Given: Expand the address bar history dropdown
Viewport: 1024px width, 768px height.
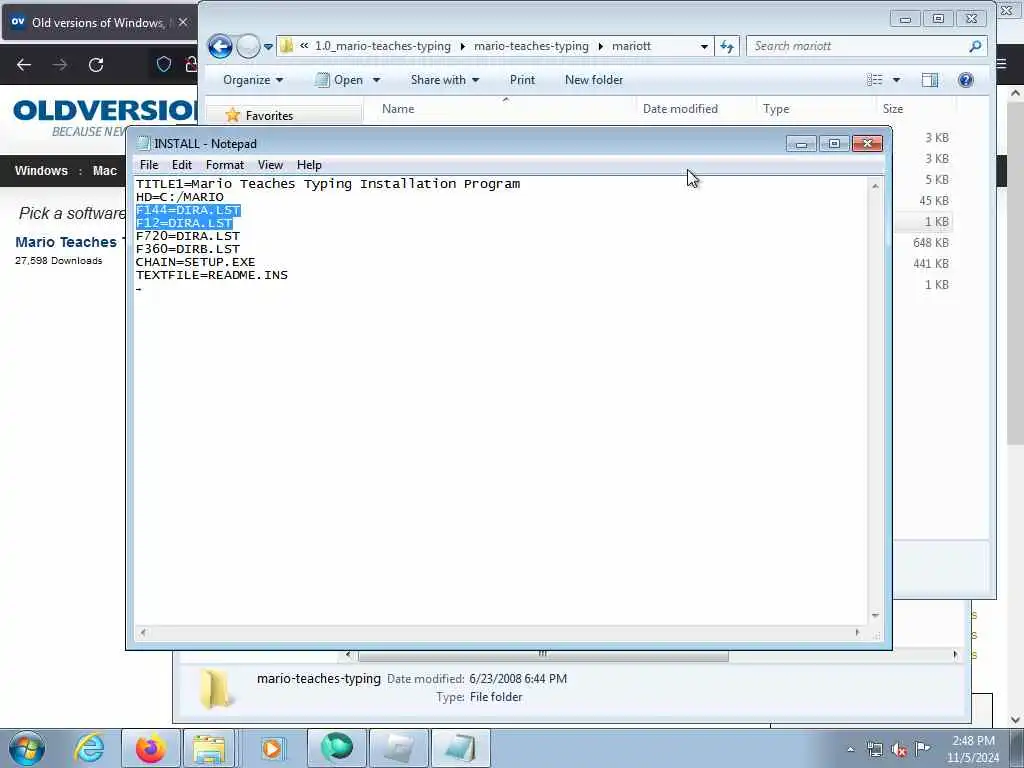Looking at the screenshot, I should (704, 46).
